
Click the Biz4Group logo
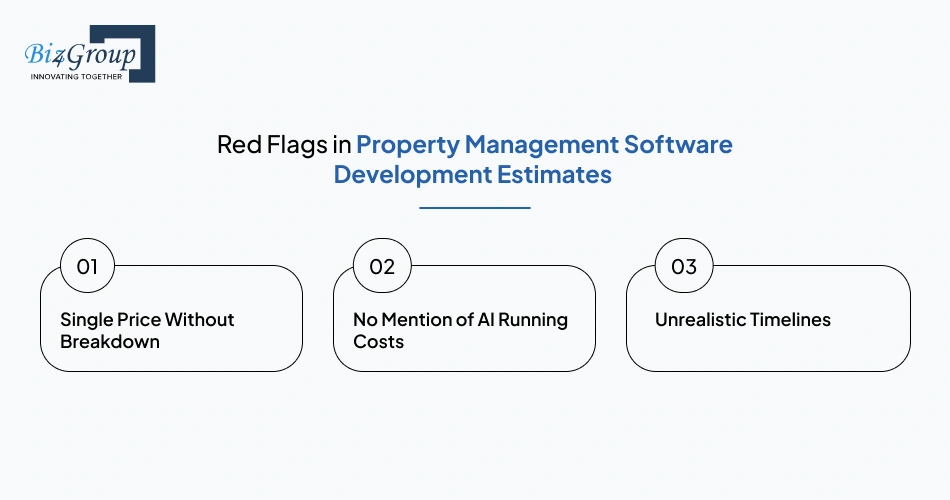click(90, 53)
